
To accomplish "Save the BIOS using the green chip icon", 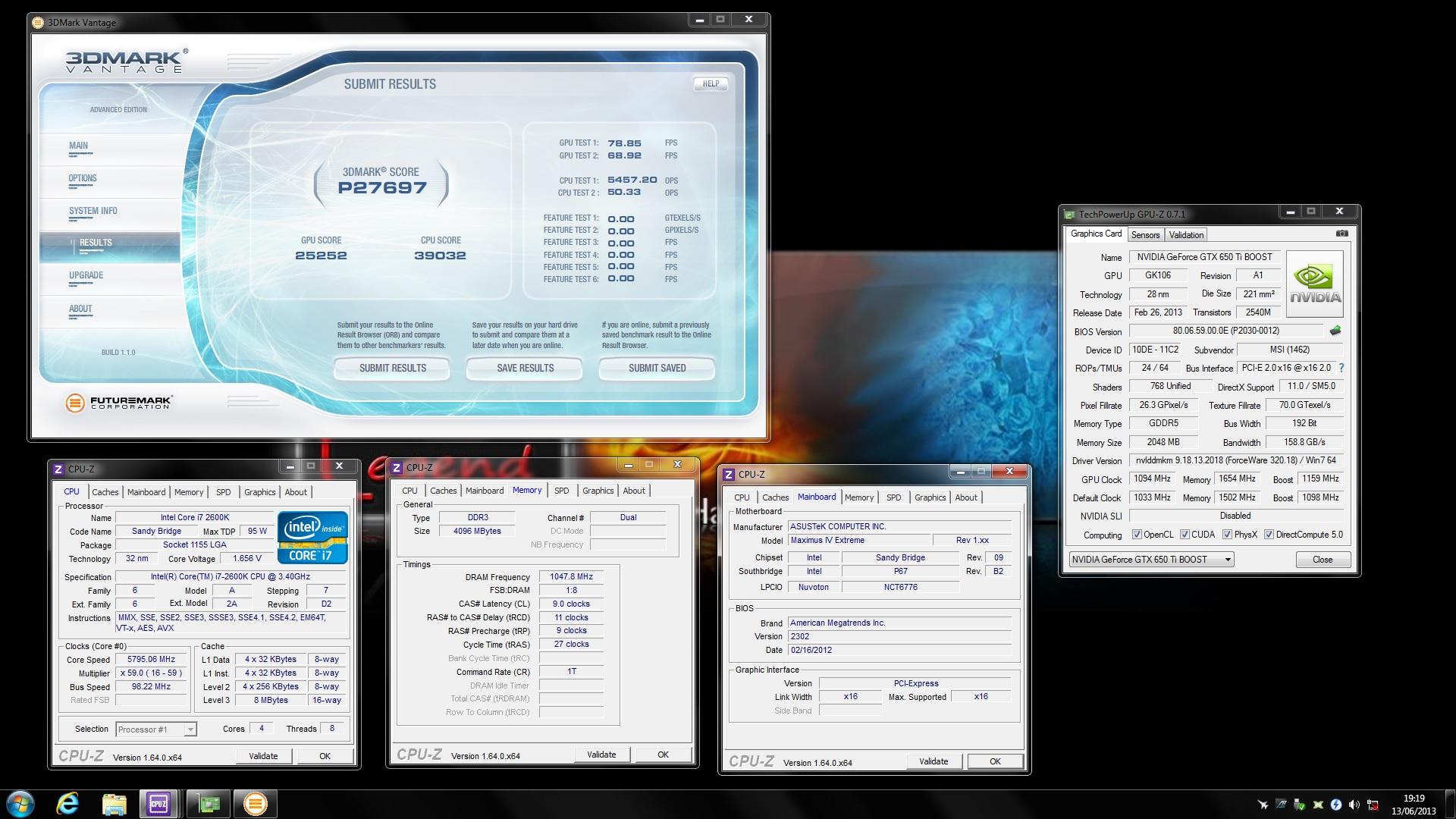I will (1335, 331).
